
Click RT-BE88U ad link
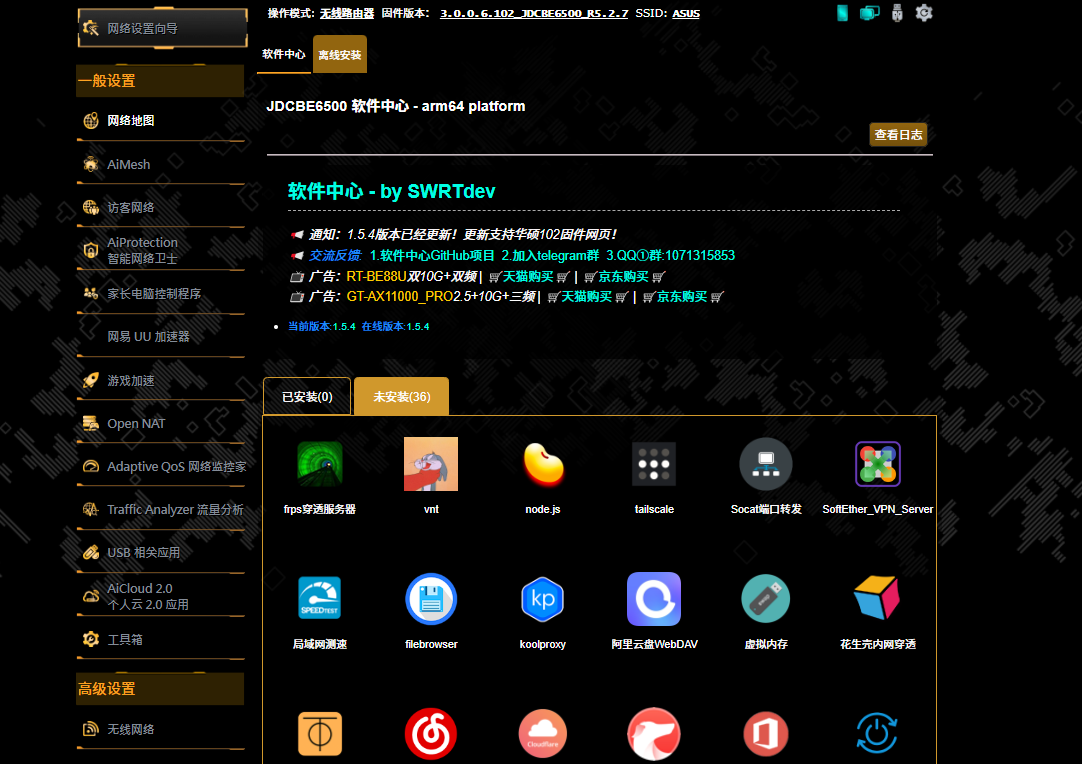(376, 277)
